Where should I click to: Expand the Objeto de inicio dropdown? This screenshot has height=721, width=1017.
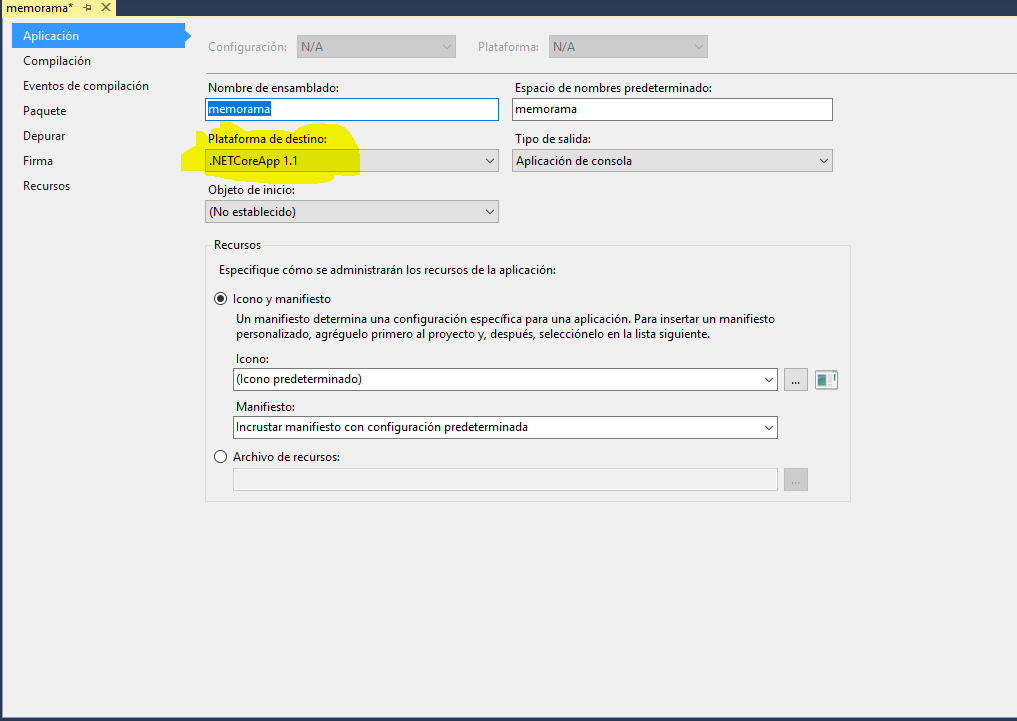[x=352, y=212]
